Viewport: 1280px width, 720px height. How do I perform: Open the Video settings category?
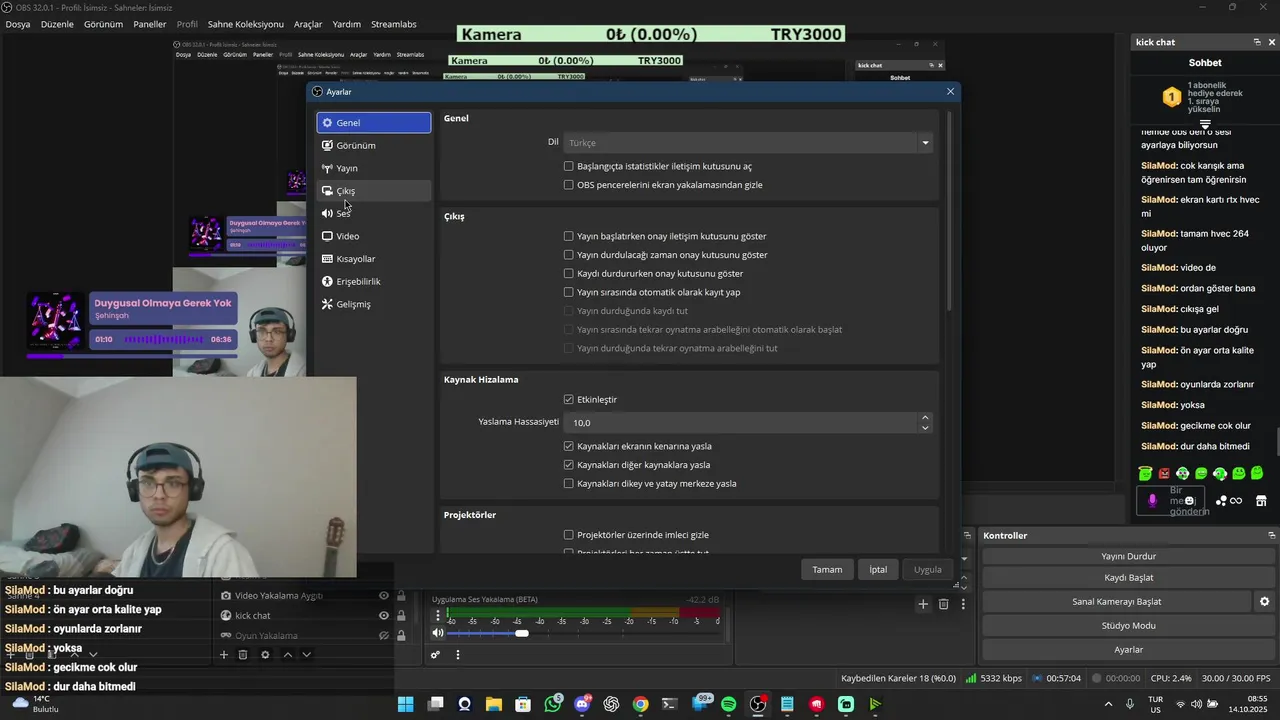[x=374, y=236]
